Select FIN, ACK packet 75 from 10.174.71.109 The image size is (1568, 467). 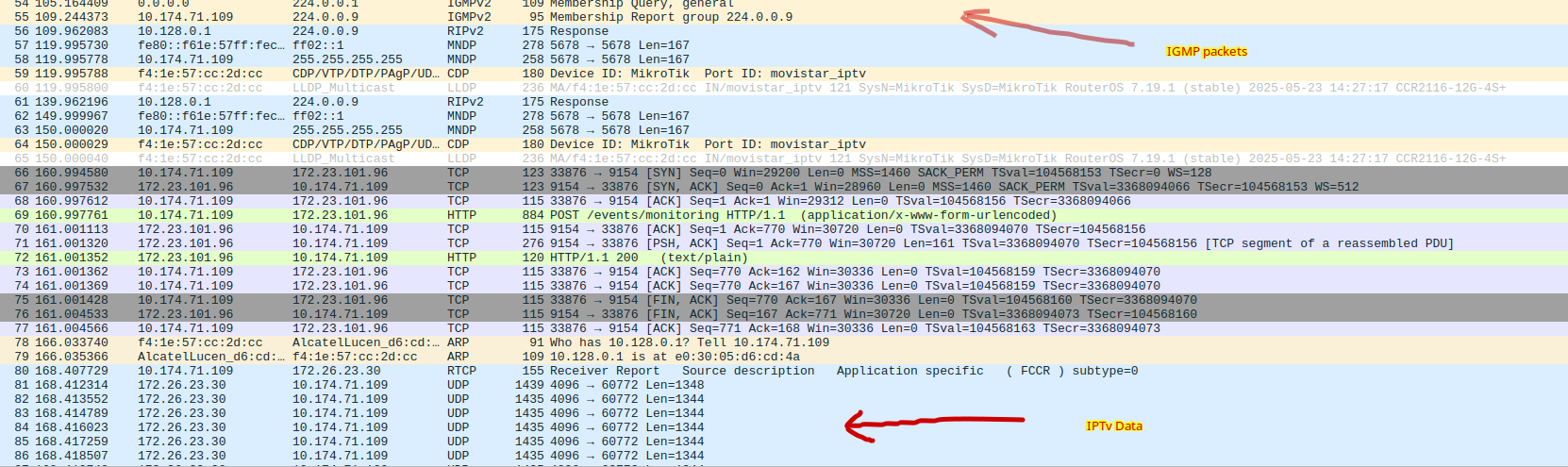pyautogui.click(x=784, y=300)
